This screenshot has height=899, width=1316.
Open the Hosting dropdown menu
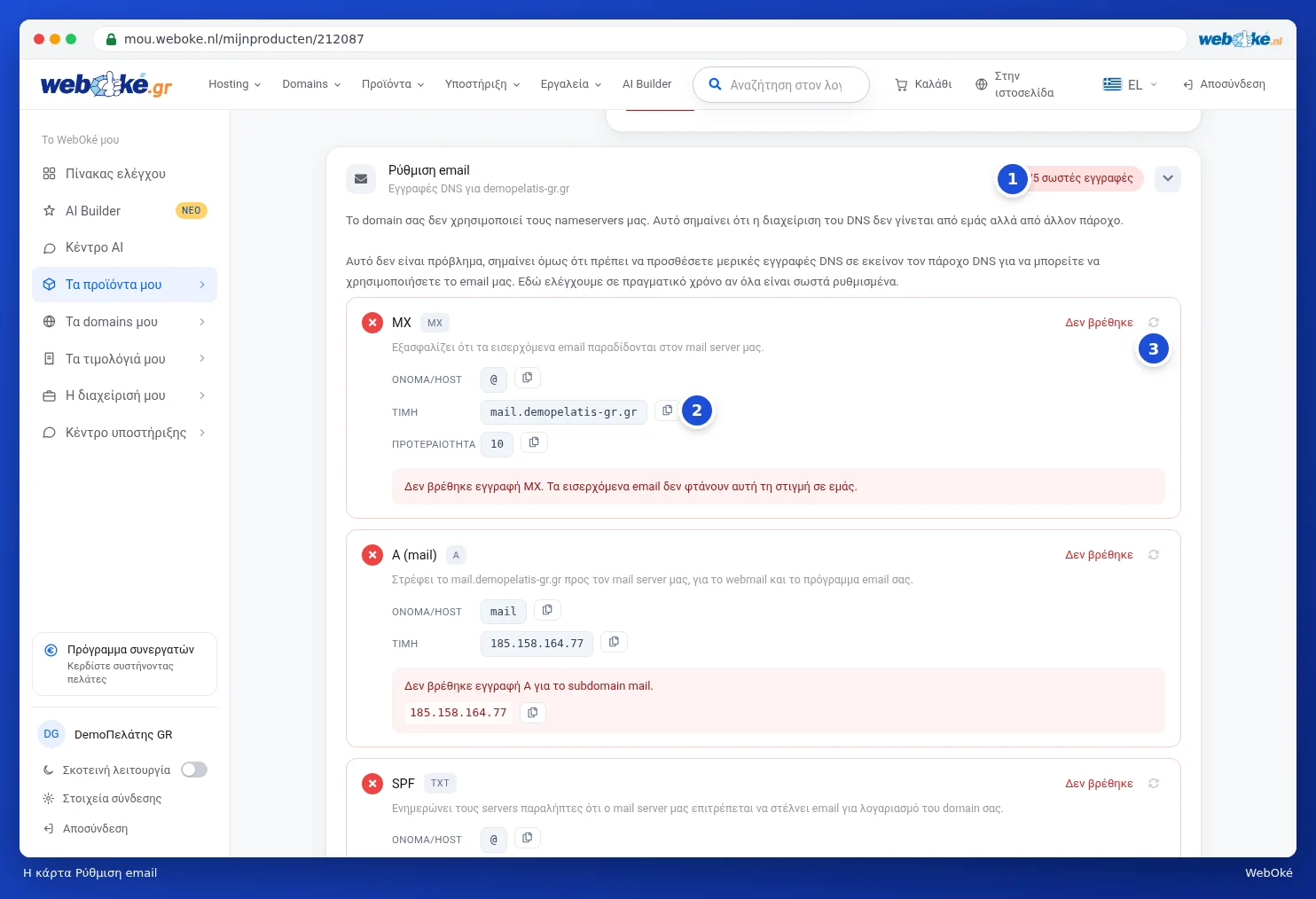click(235, 84)
